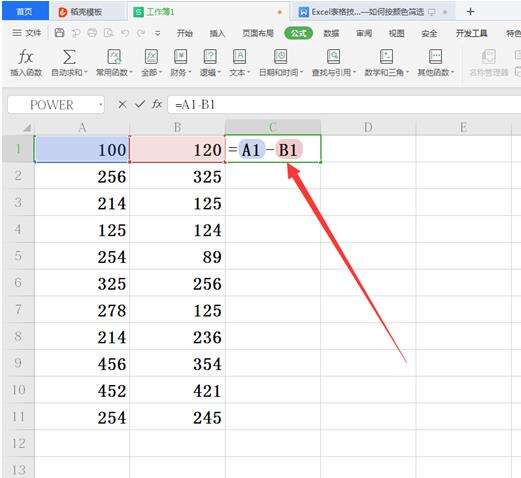Viewport: 521px width, 478px height.
Task: Open the Math and Trig functions icon
Action: point(386,57)
